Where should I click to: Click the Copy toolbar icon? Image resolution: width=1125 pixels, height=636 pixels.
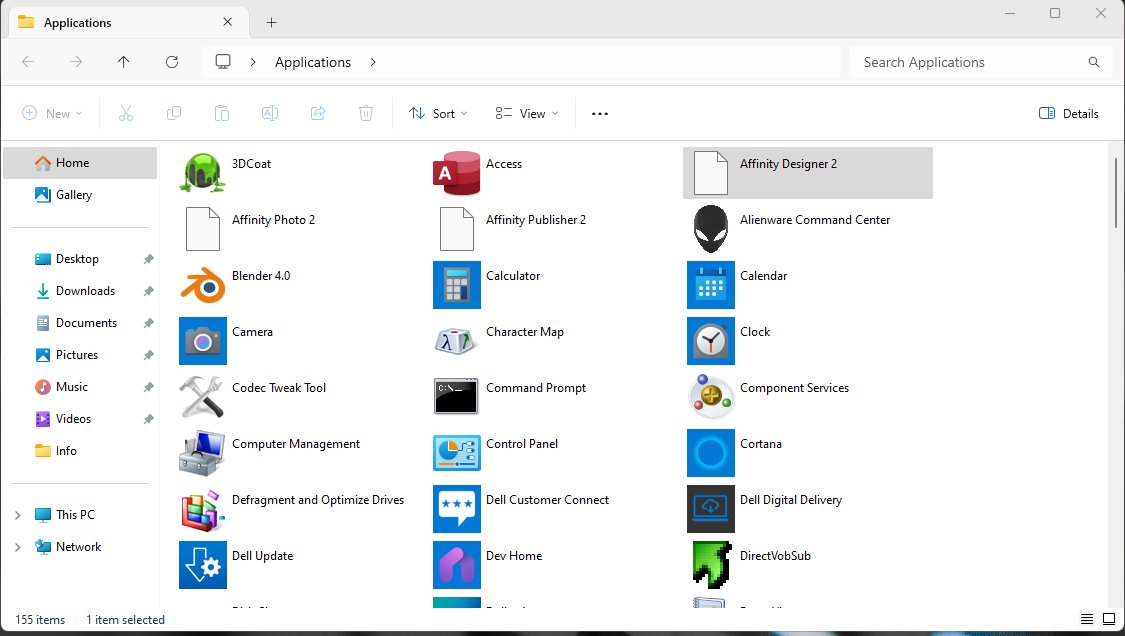174,113
